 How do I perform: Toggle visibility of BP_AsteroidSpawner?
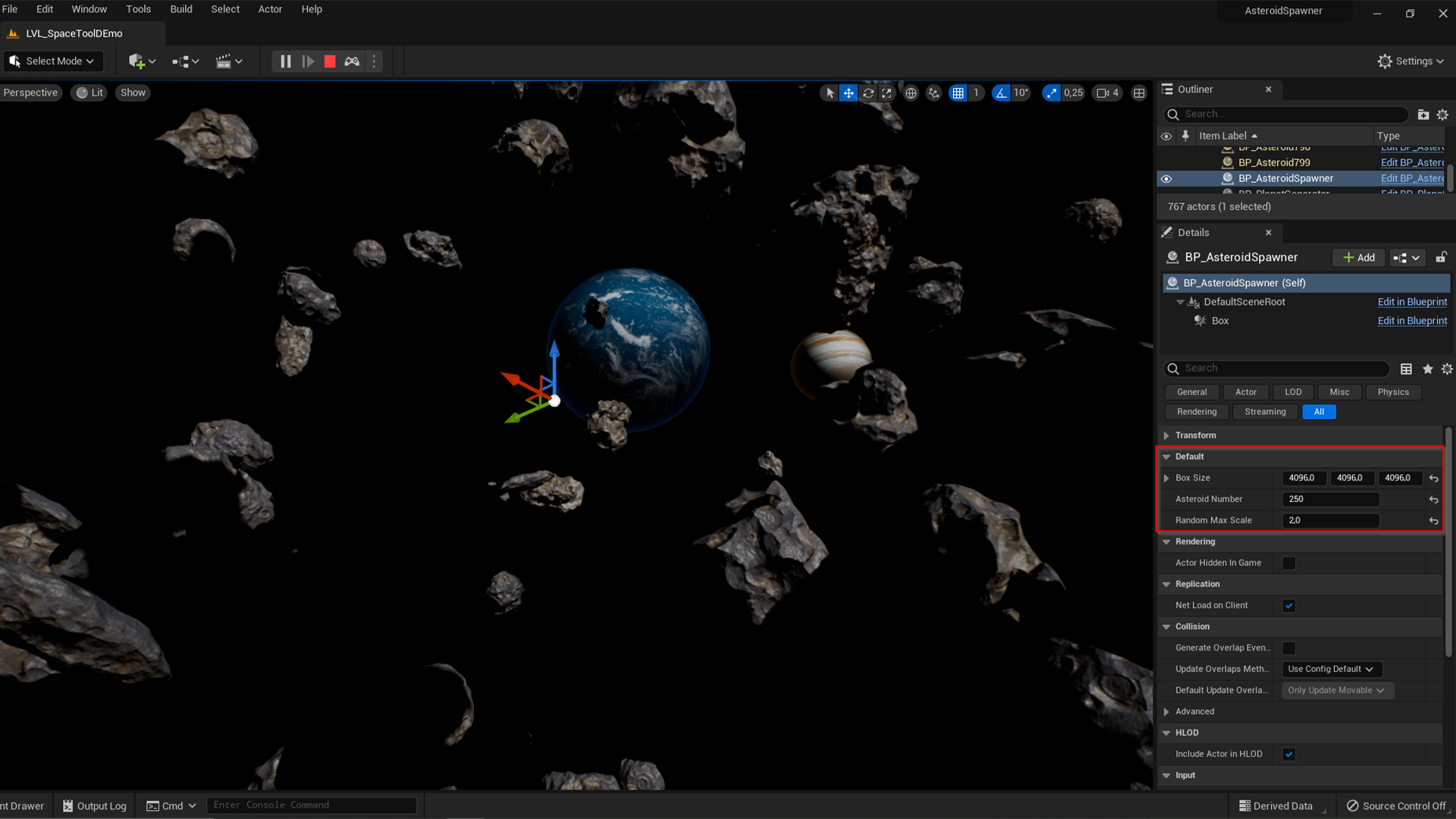pos(1166,179)
